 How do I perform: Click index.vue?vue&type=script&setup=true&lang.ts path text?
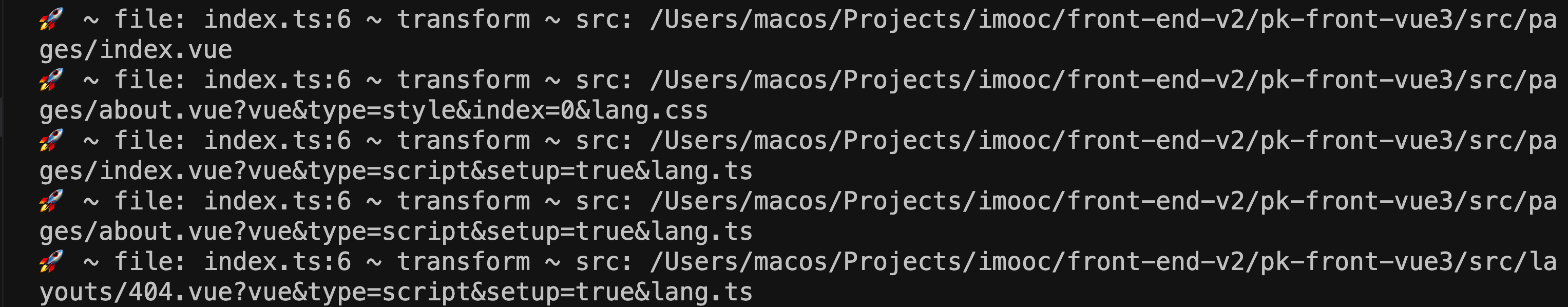pos(396,171)
